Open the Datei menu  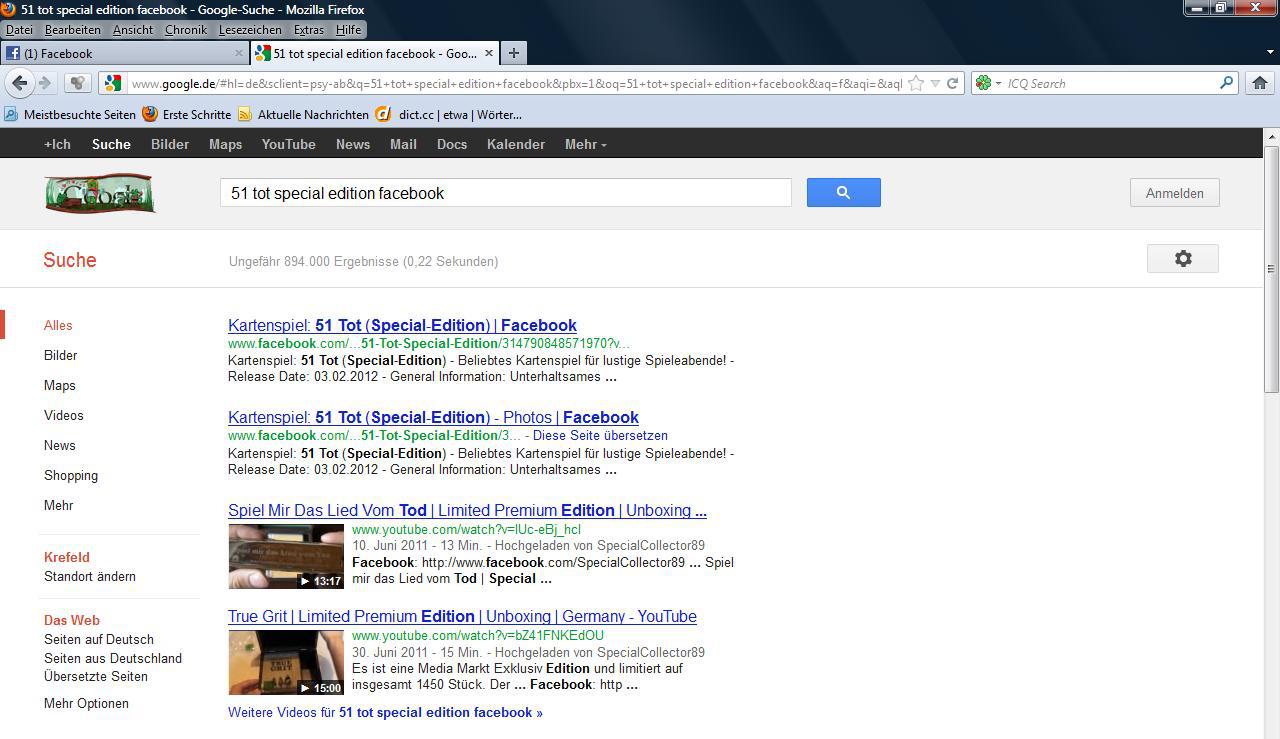[19, 30]
